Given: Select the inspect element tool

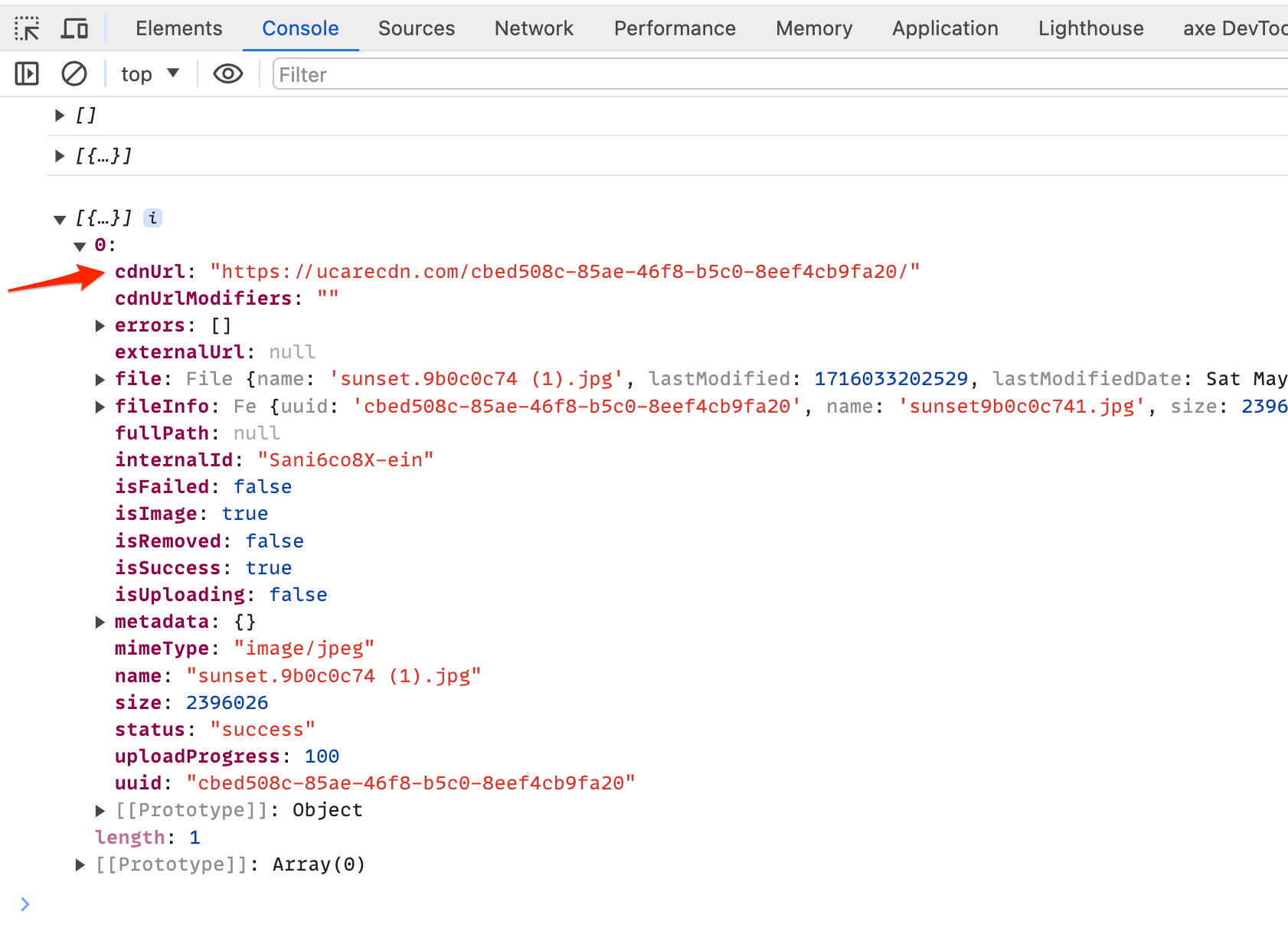Looking at the screenshot, I should click(x=28, y=28).
